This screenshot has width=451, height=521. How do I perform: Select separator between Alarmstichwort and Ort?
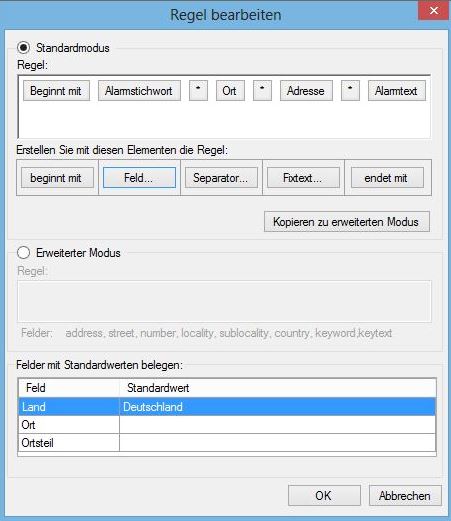click(198, 91)
